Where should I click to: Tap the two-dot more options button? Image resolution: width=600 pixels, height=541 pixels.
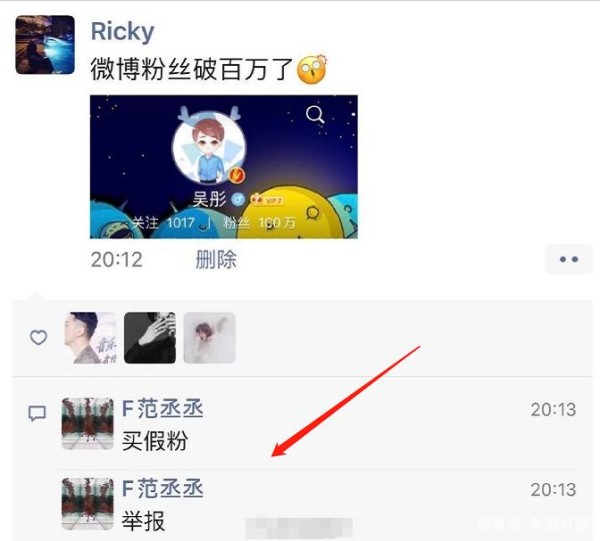click(569, 259)
